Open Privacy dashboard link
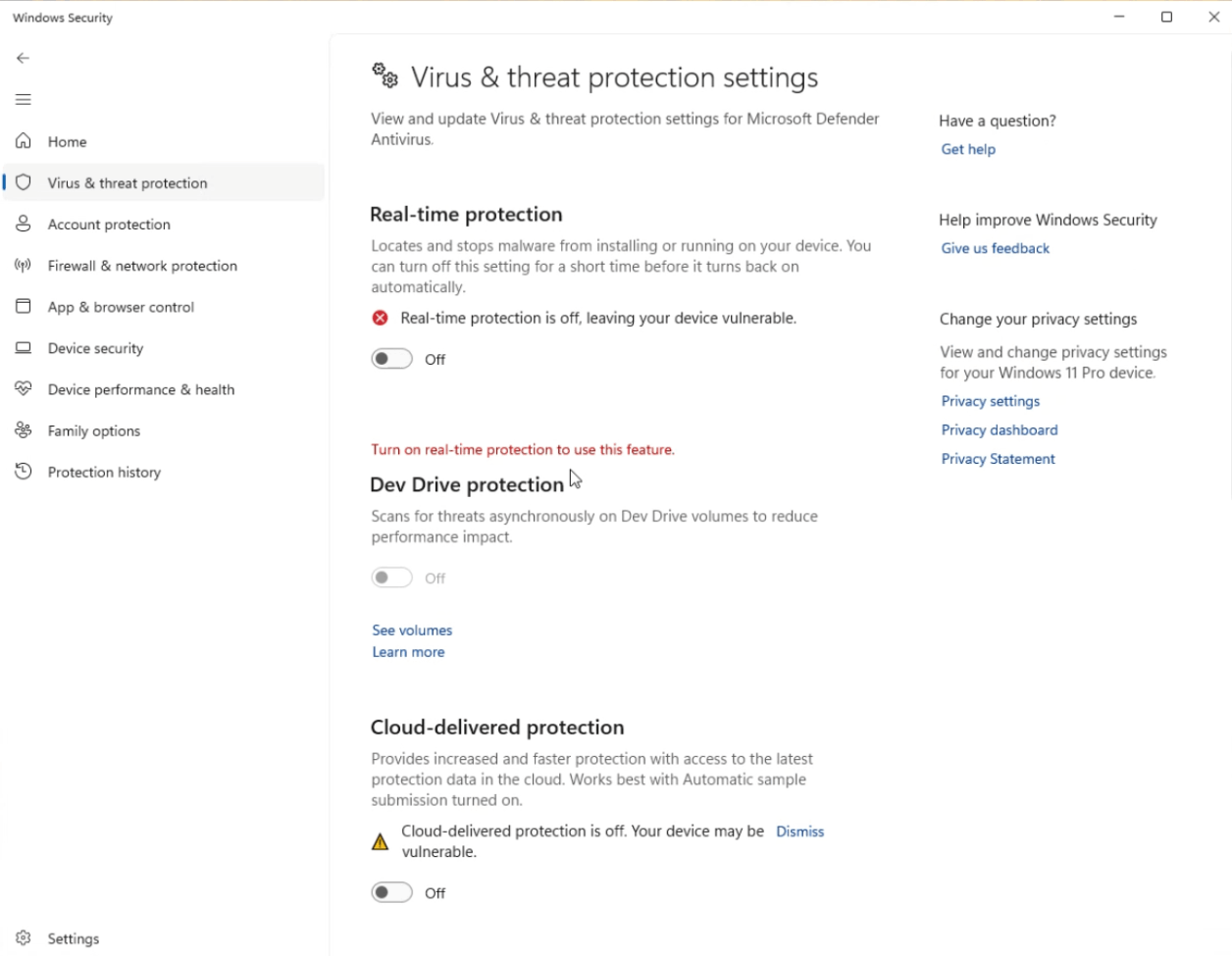Screen dimensions: 1232x956 (1000, 429)
